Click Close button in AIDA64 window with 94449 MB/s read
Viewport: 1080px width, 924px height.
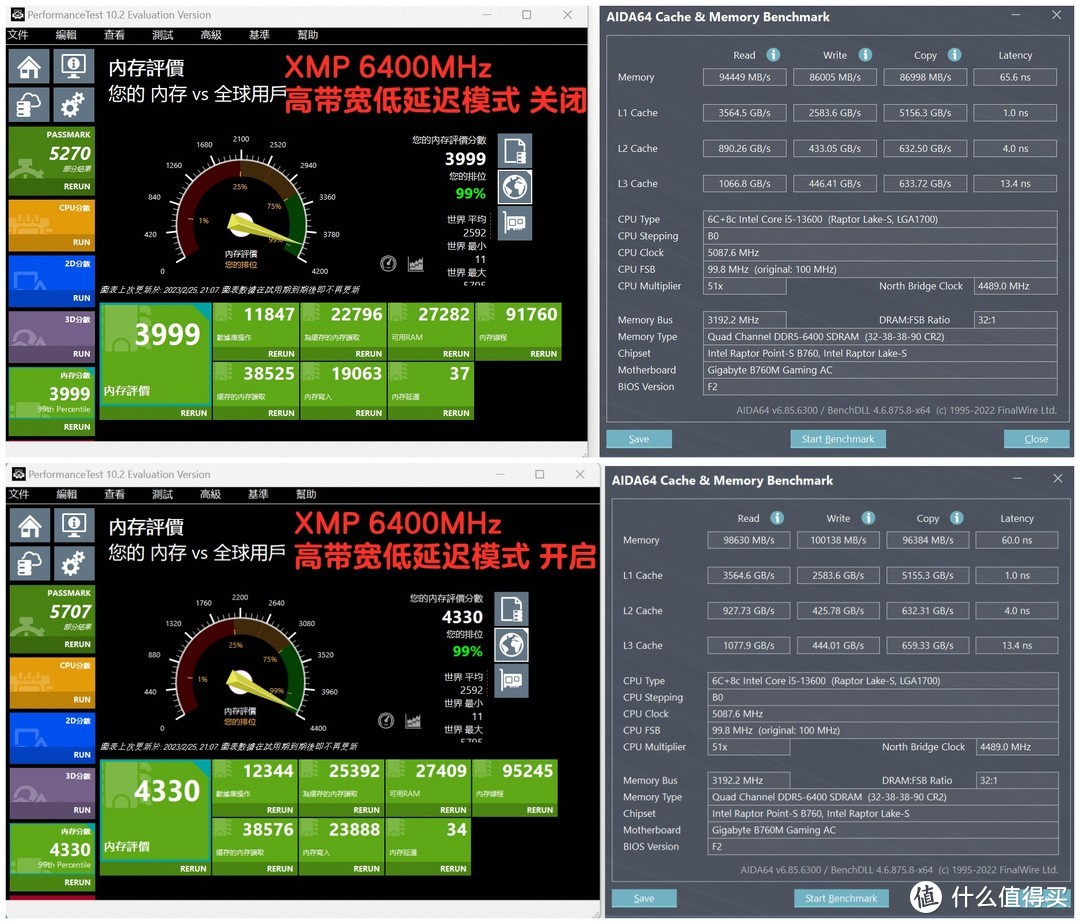coord(1036,439)
